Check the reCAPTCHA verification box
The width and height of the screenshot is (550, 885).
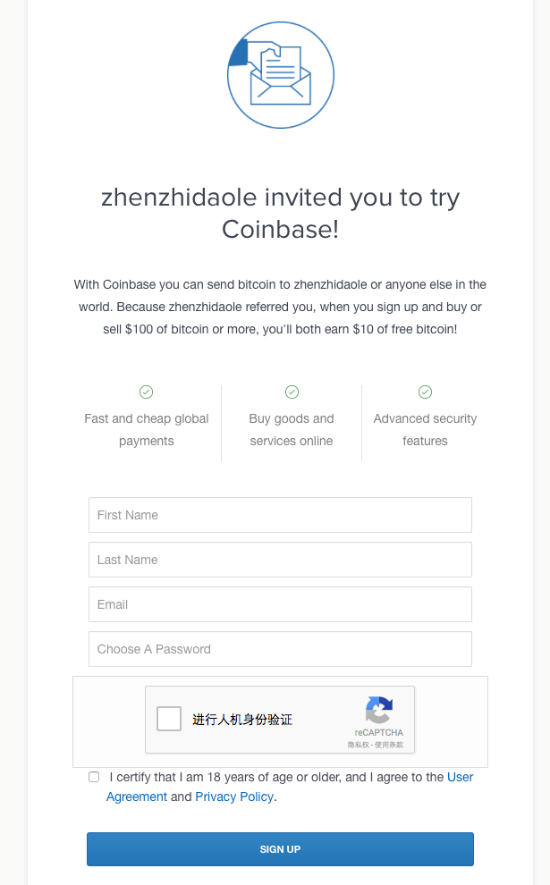(169, 719)
